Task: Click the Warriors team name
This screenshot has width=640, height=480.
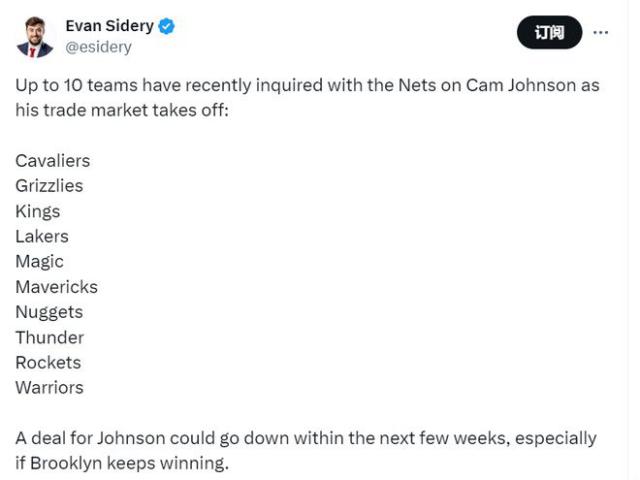Action: click(49, 387)
